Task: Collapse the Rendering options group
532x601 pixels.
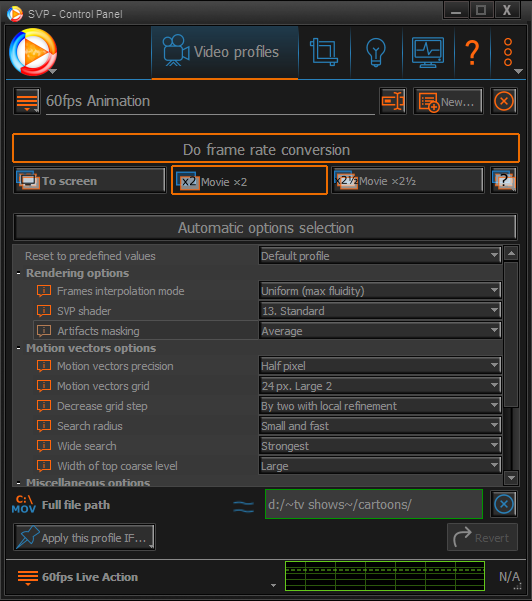Action: pyautogui.click(x=18, y=273)
